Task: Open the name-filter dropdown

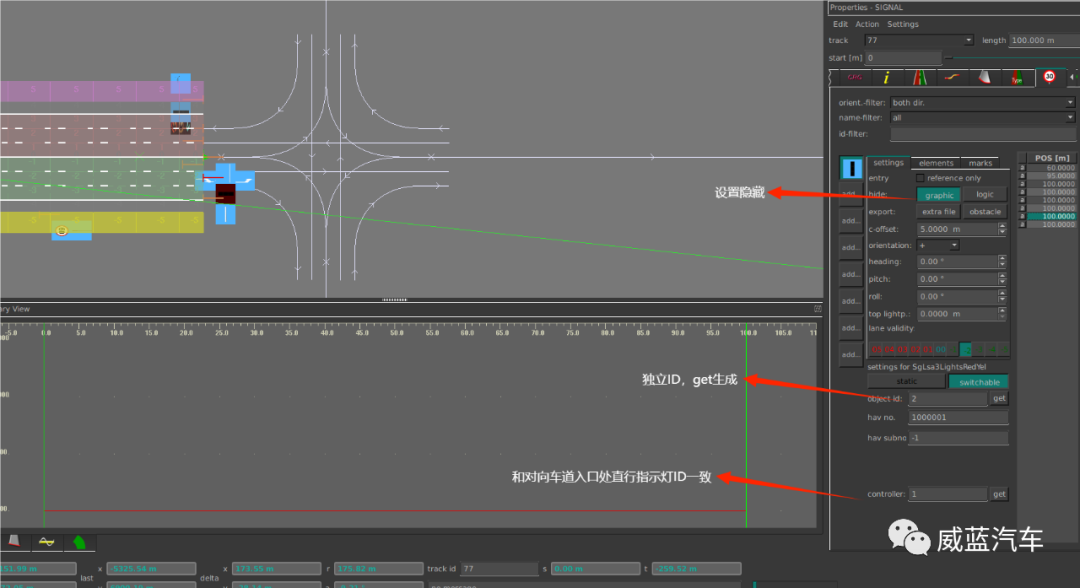Action: pyautogui.click(x=1070, y=117)
